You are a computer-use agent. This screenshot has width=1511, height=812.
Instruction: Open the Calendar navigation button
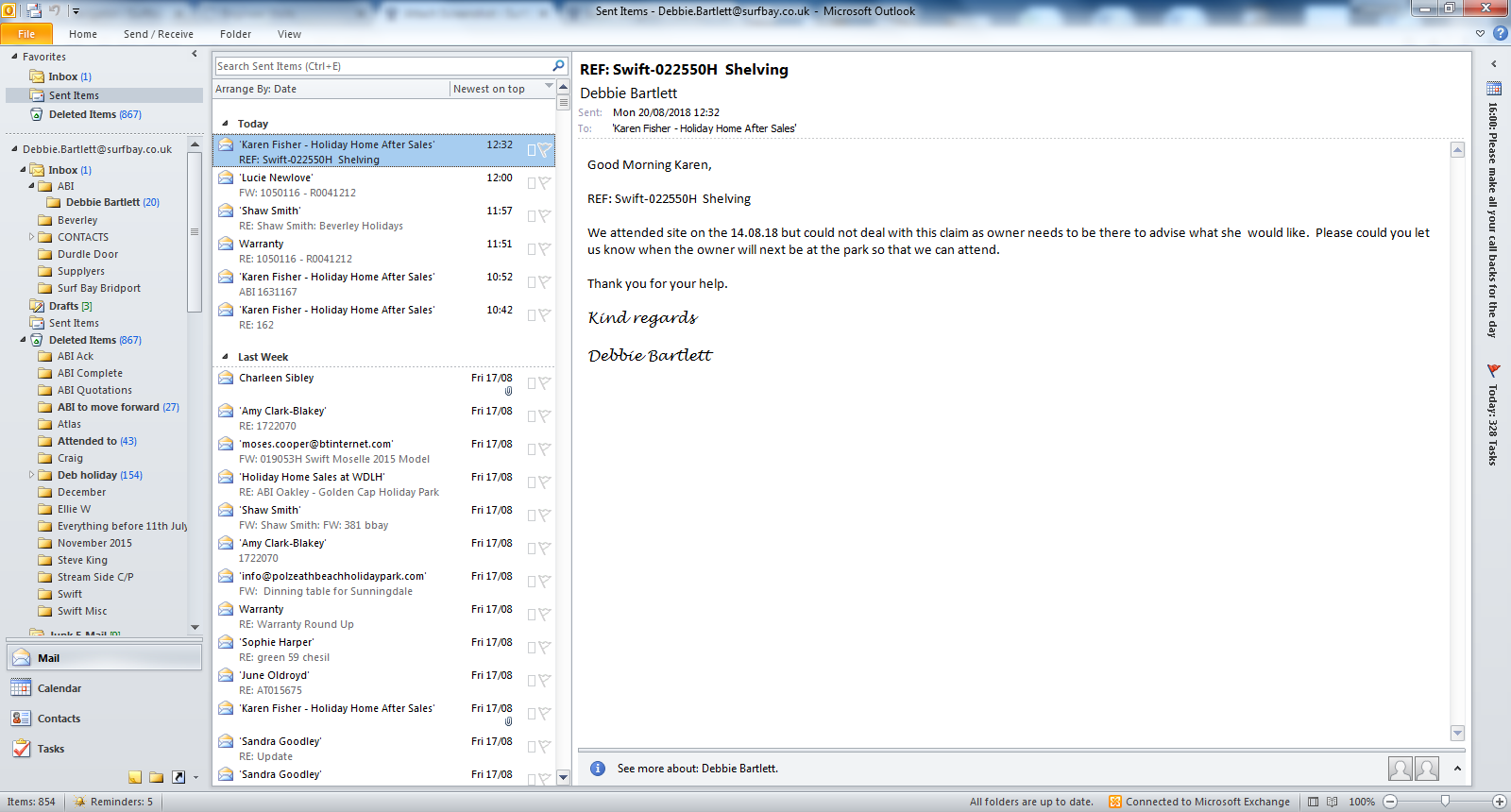[59, 688]
